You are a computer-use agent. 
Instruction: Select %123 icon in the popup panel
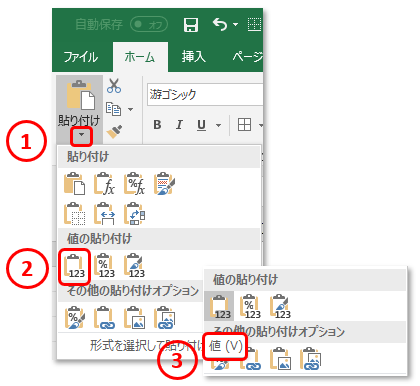pos(250,307)
